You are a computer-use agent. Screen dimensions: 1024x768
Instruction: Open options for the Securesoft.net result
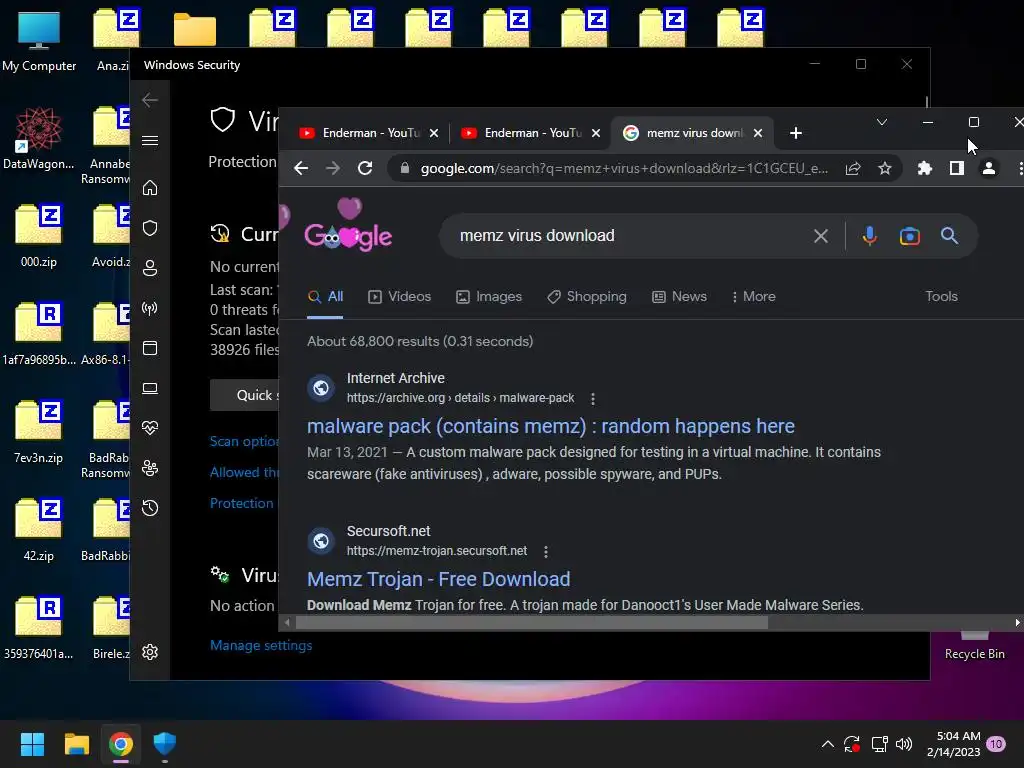[546, 551]
